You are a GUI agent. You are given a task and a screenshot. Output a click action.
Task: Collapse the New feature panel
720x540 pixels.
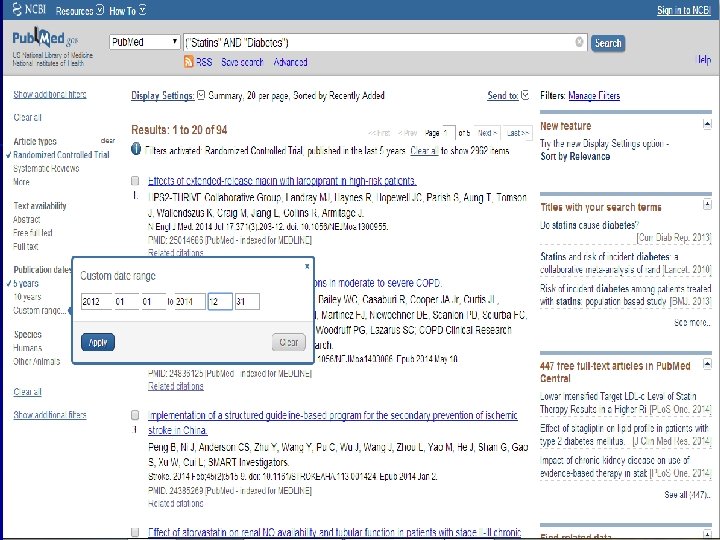(x=707, y=124)
